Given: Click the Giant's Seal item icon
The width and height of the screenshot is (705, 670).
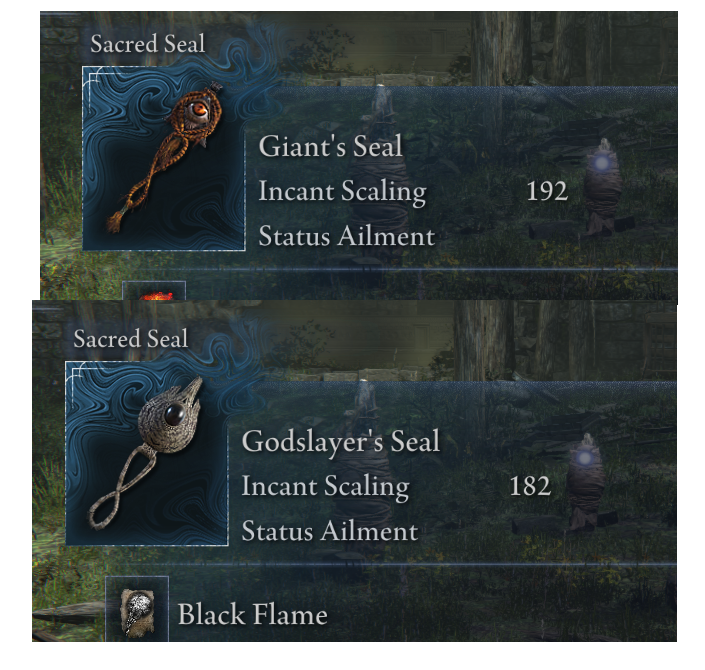Looking at the screenshot, I should coord(164,158).
